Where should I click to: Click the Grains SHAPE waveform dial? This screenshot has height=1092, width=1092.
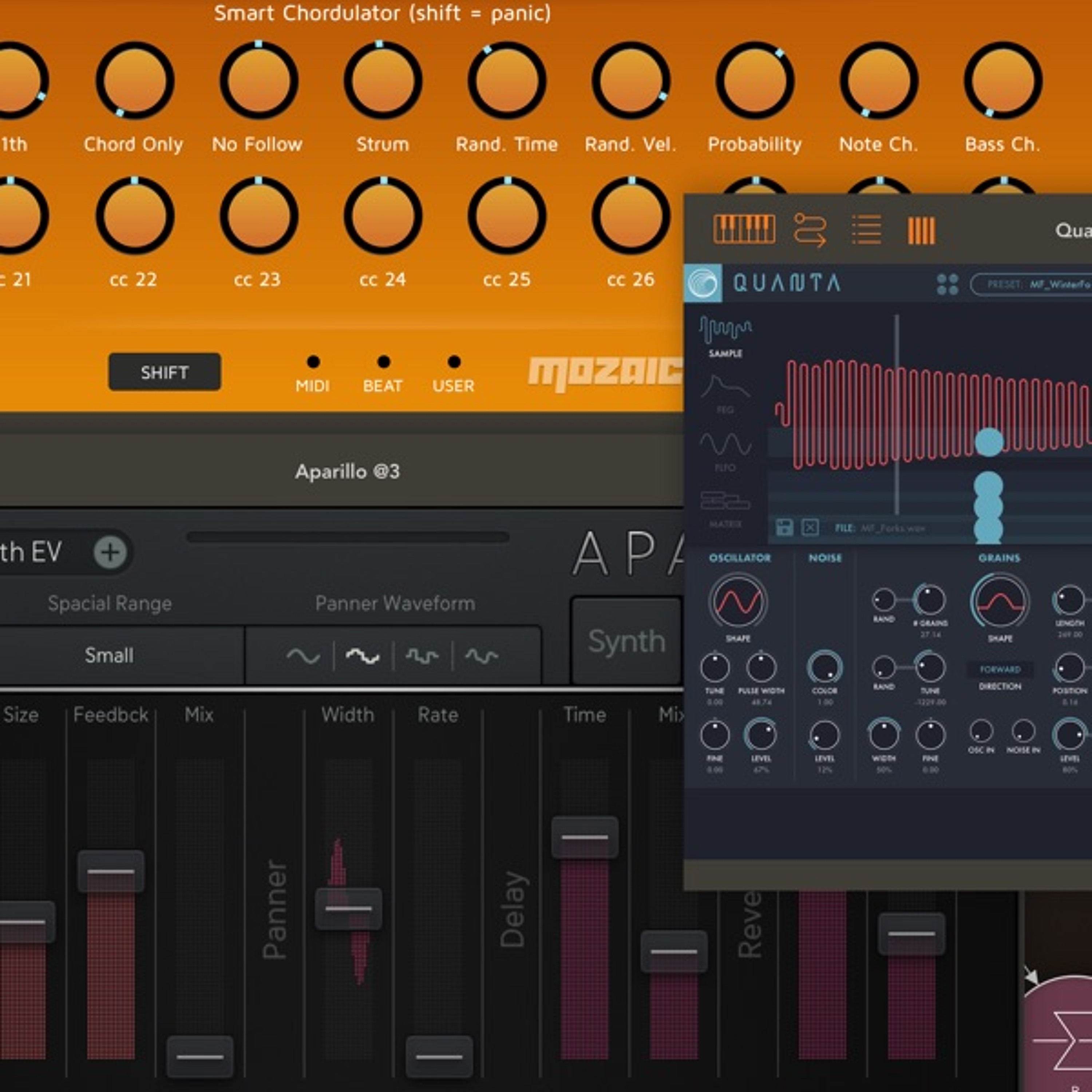coord(999,601)
